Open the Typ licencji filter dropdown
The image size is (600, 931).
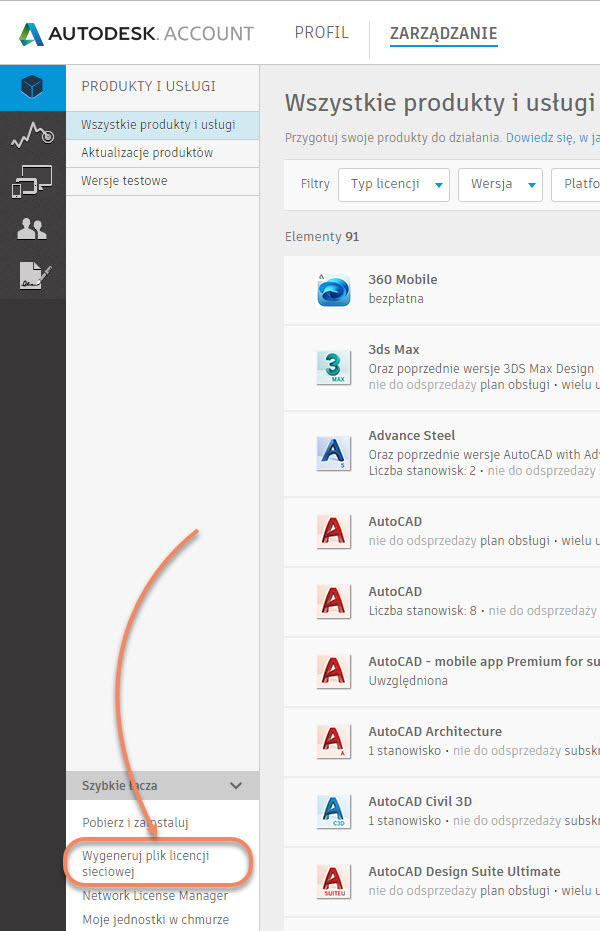394,184
